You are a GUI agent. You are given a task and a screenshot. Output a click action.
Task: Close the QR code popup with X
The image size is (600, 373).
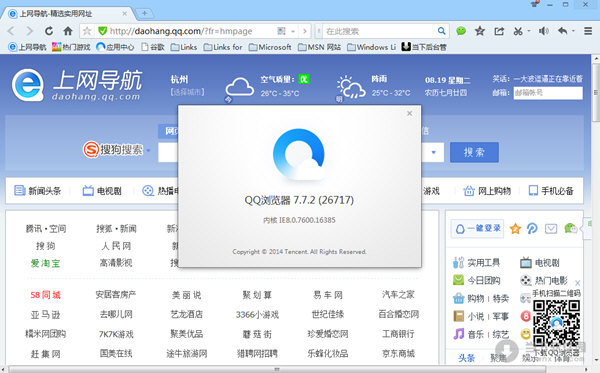pyautogui.click(x=577, y=283)
